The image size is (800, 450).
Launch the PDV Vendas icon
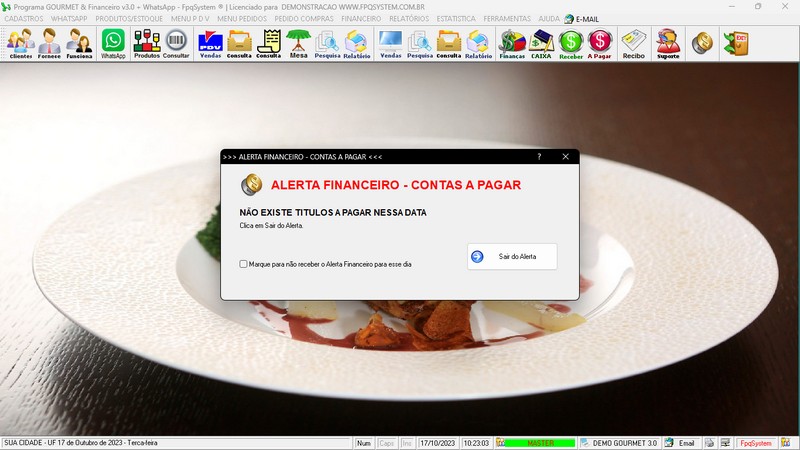(210, 44)
